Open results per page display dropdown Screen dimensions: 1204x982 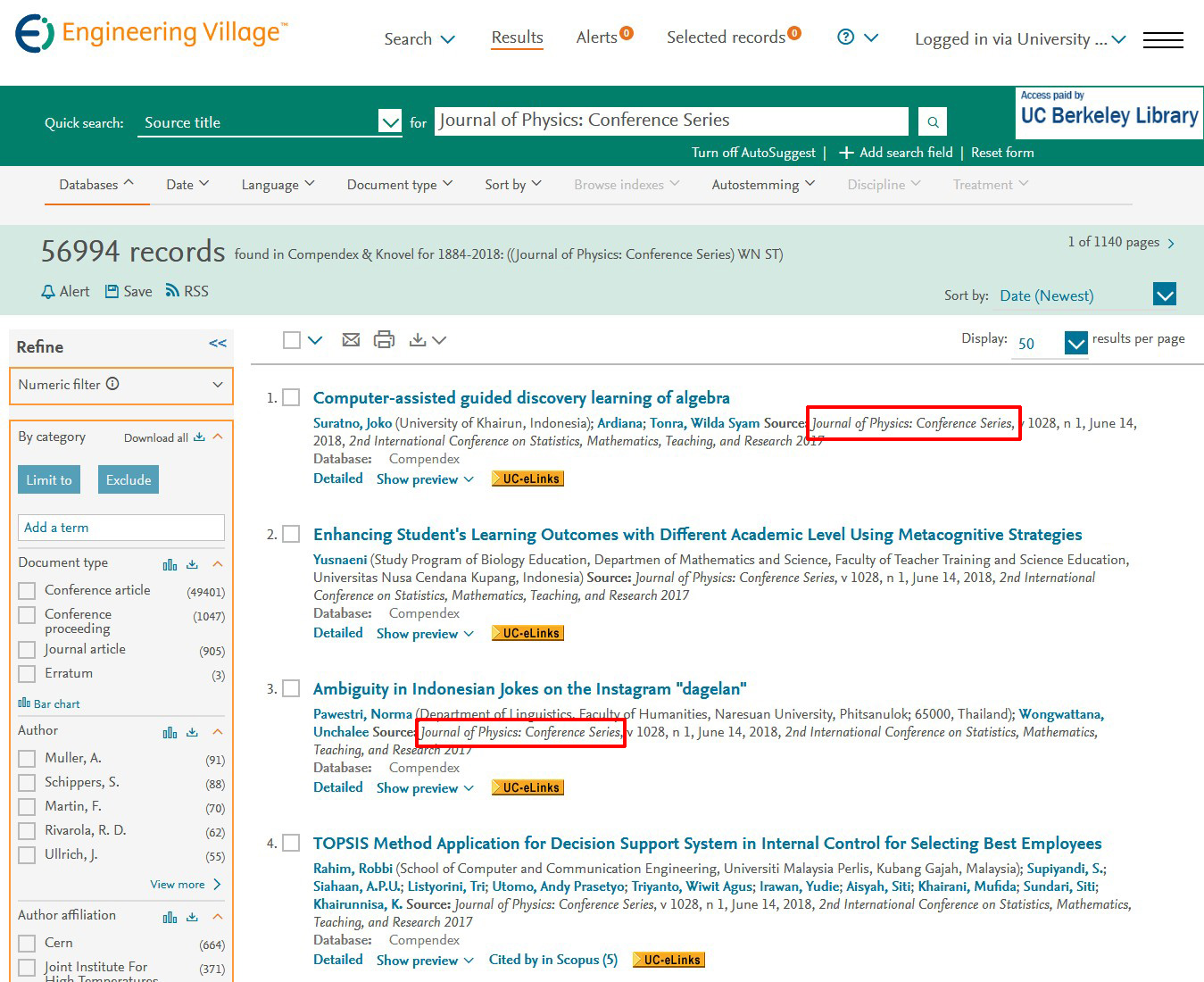click(1076, 342)
